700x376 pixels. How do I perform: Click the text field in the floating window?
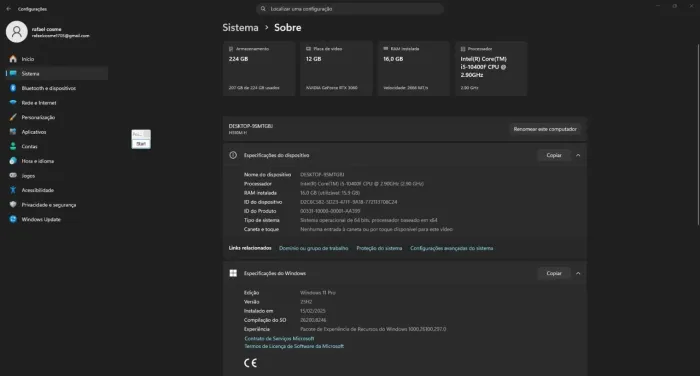(x=138, y=134)
